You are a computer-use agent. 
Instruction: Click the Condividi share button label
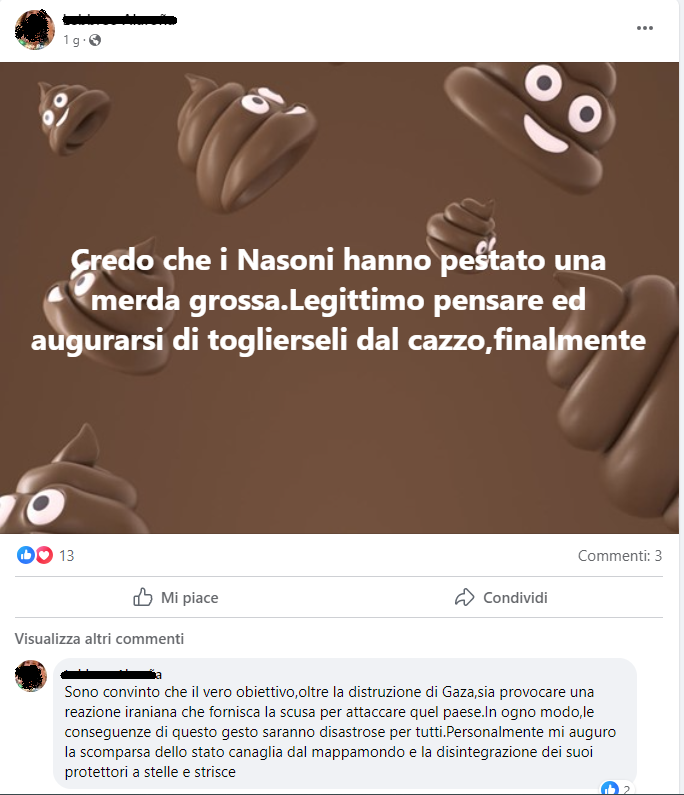coord(515,598)
